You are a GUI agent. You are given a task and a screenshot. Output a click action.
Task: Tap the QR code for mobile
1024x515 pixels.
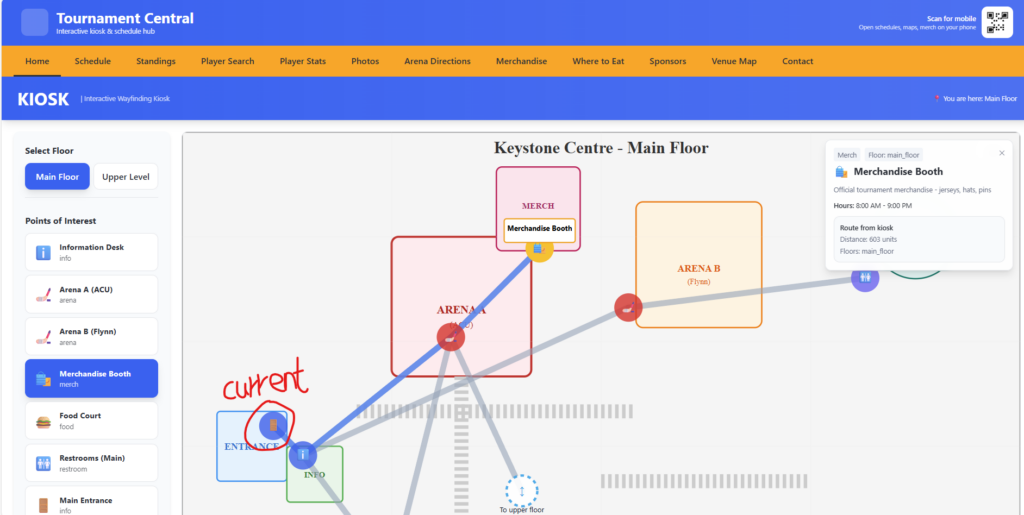pyautogui.click(x=997, y=22)
